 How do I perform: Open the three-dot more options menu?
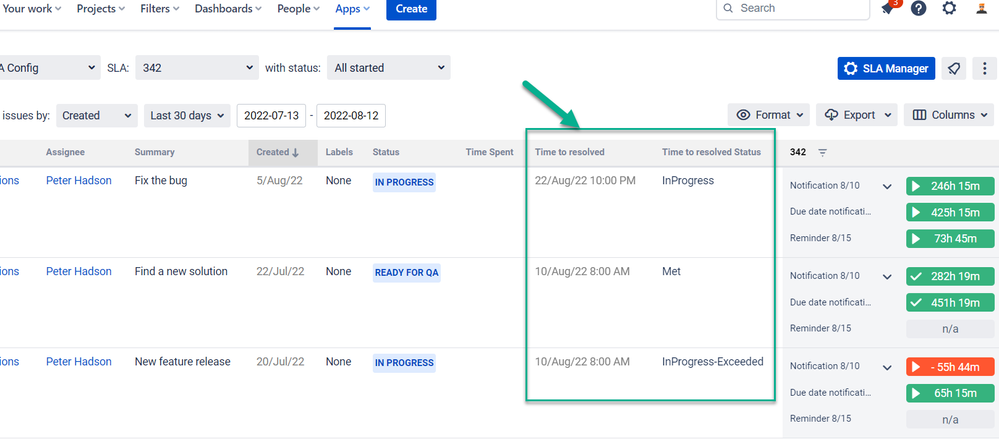point(985,68)
